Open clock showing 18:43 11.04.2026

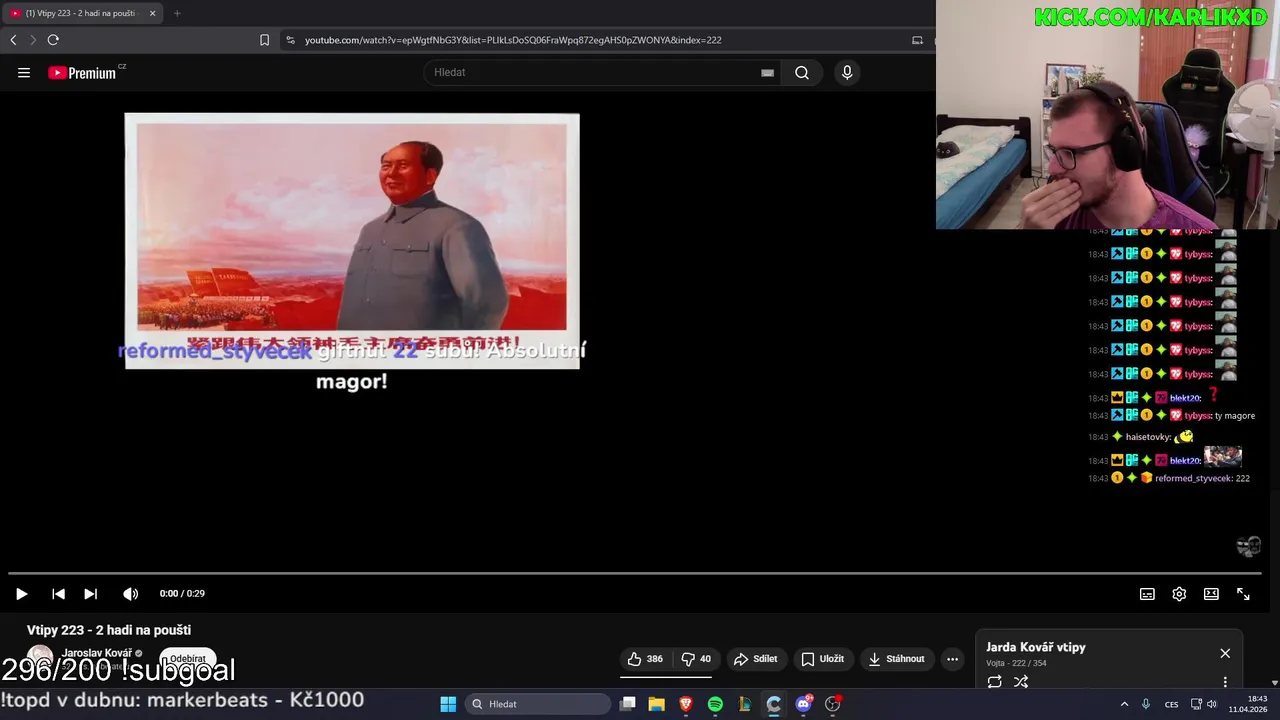[1248, 704]
